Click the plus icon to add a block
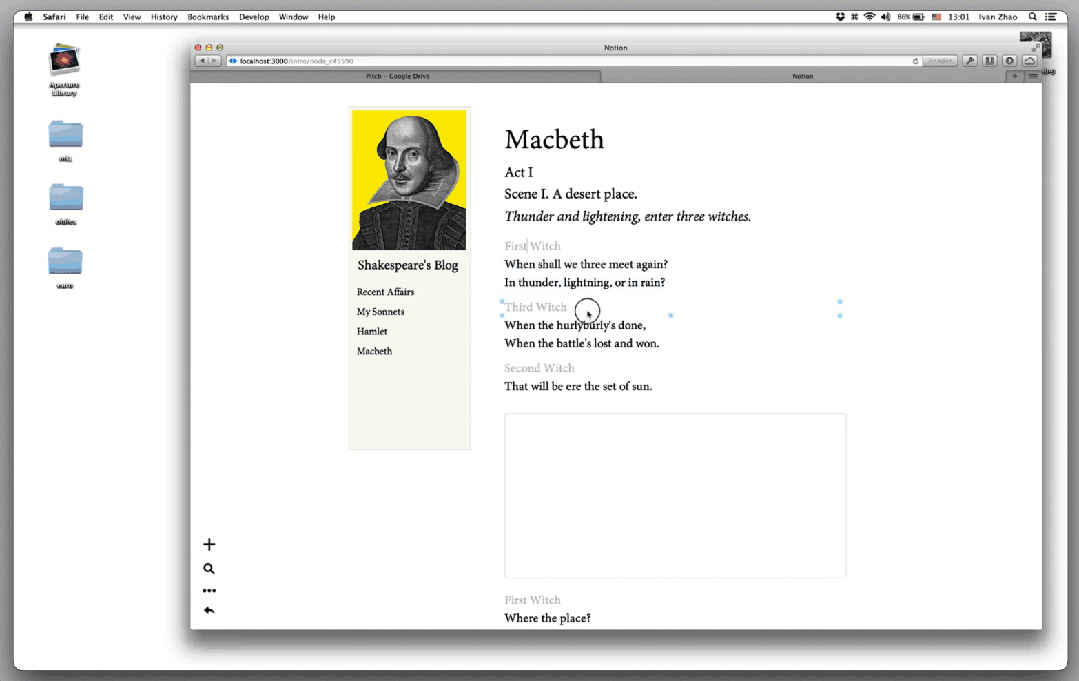 209,544
